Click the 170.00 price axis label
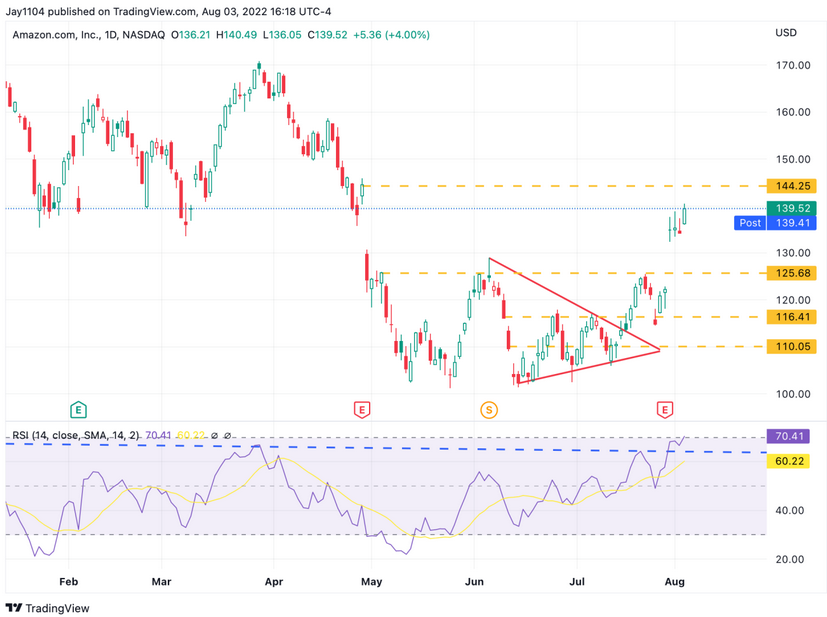The image size is (827, 617). coord(793,65)
